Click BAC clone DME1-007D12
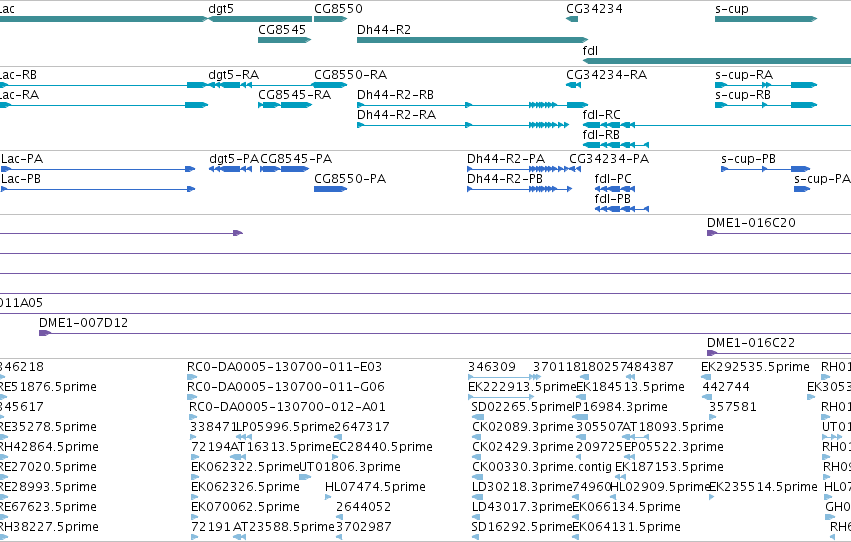851x542 pixels. pyautogui.click(x=84, y=323)
